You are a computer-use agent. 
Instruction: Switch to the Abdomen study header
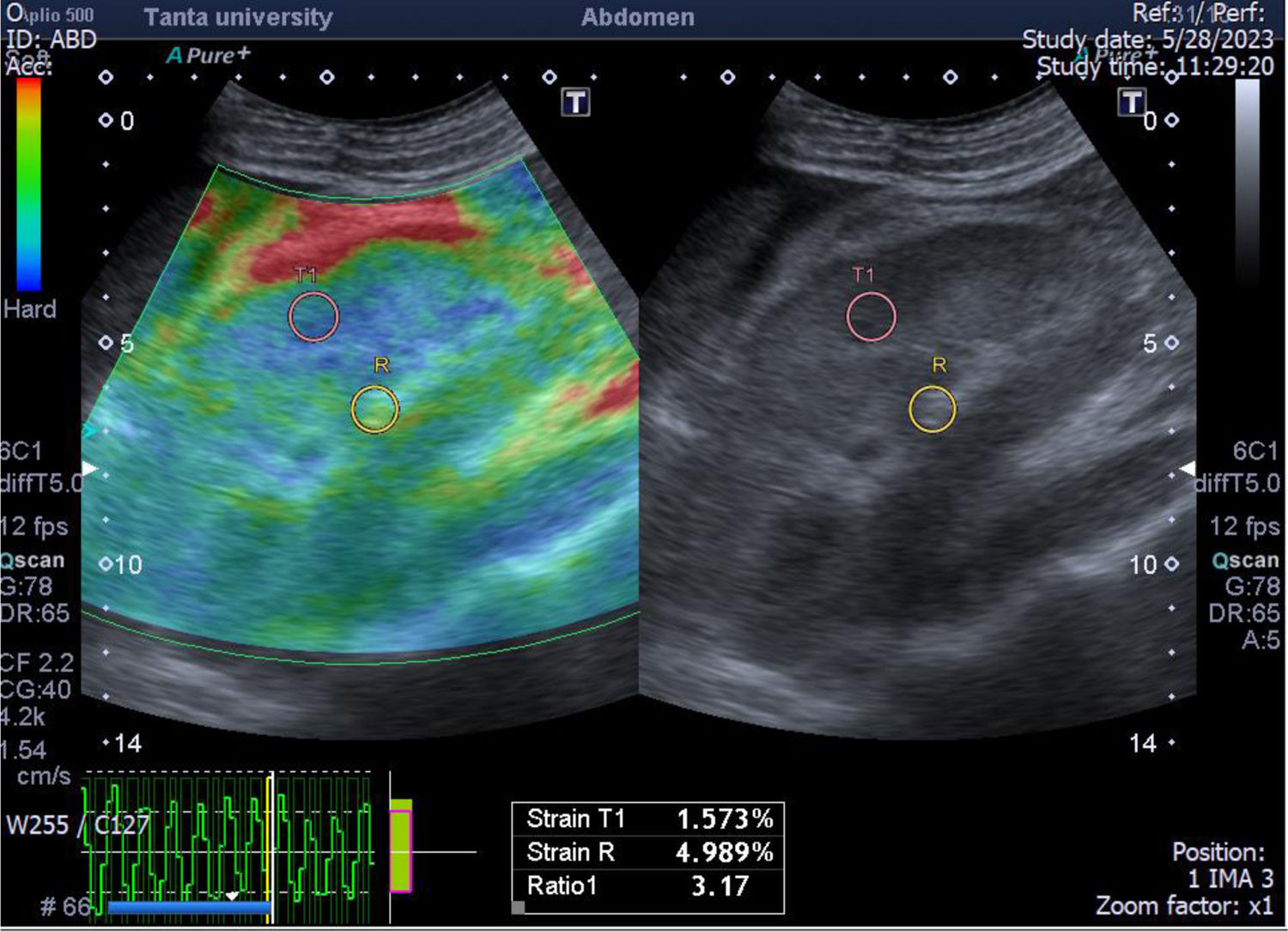[635, 16]
